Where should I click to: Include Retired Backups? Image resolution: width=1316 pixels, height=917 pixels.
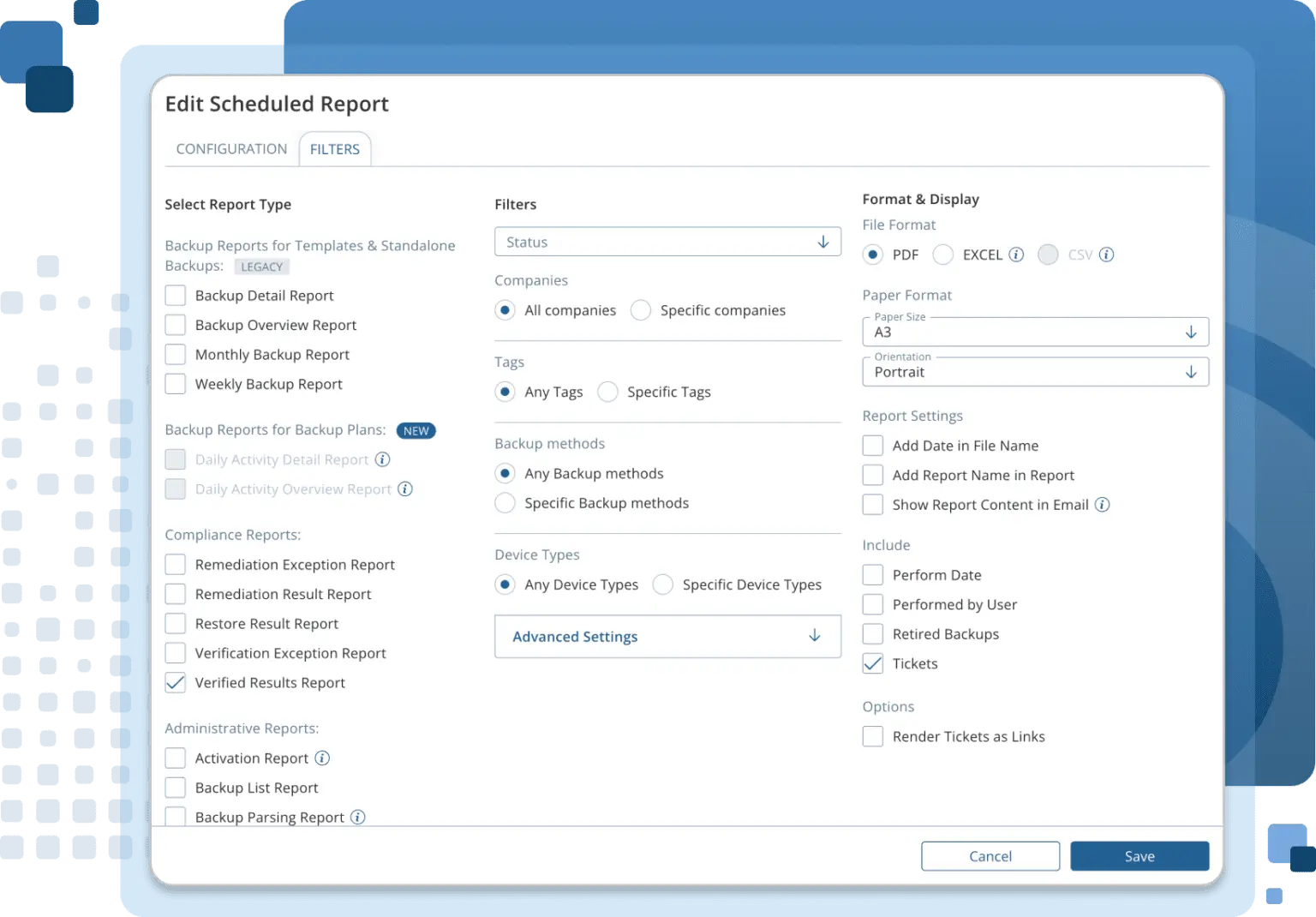pos(873,634)
